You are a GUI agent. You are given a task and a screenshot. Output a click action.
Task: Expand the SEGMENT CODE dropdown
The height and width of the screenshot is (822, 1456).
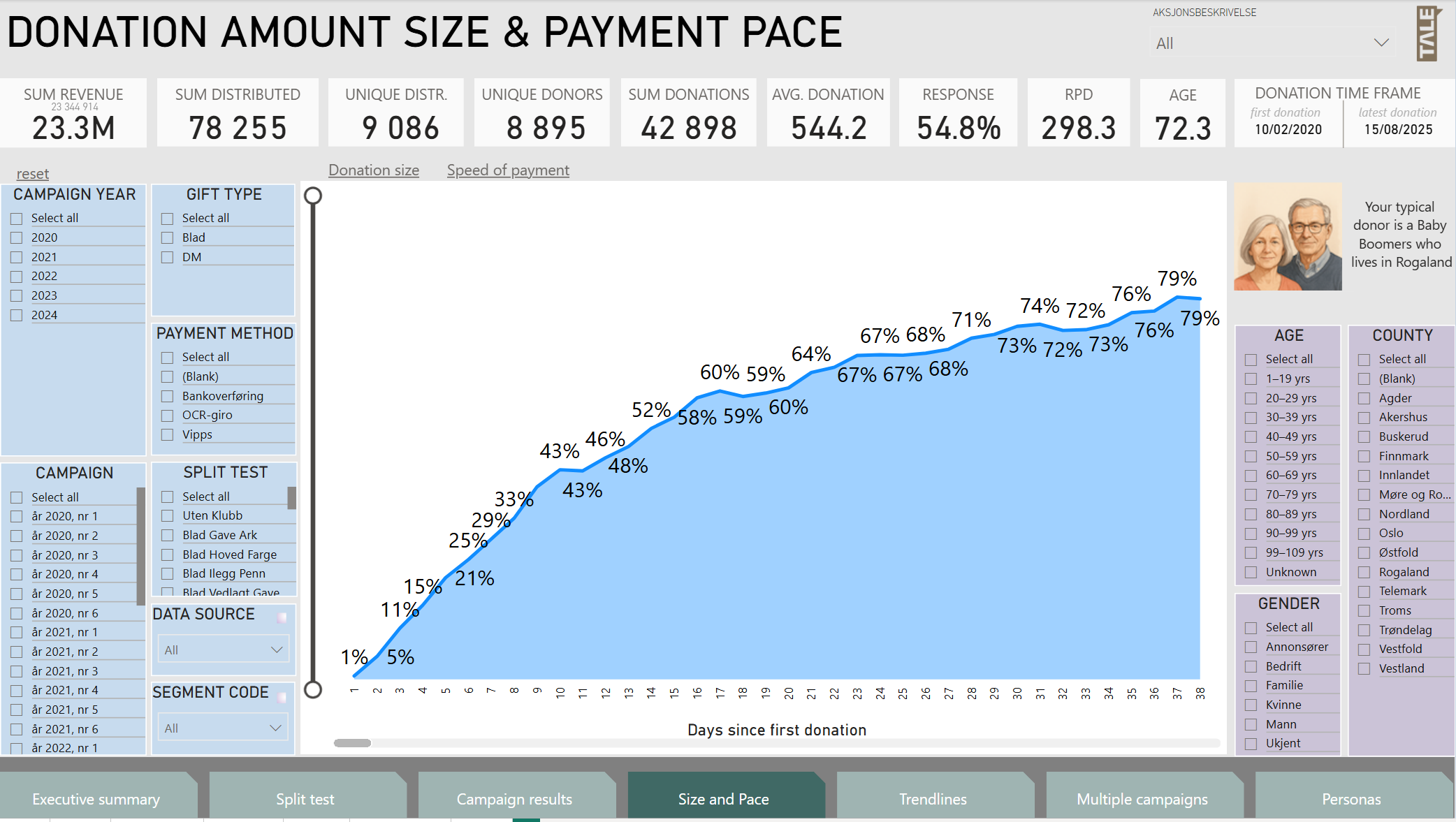223,728
